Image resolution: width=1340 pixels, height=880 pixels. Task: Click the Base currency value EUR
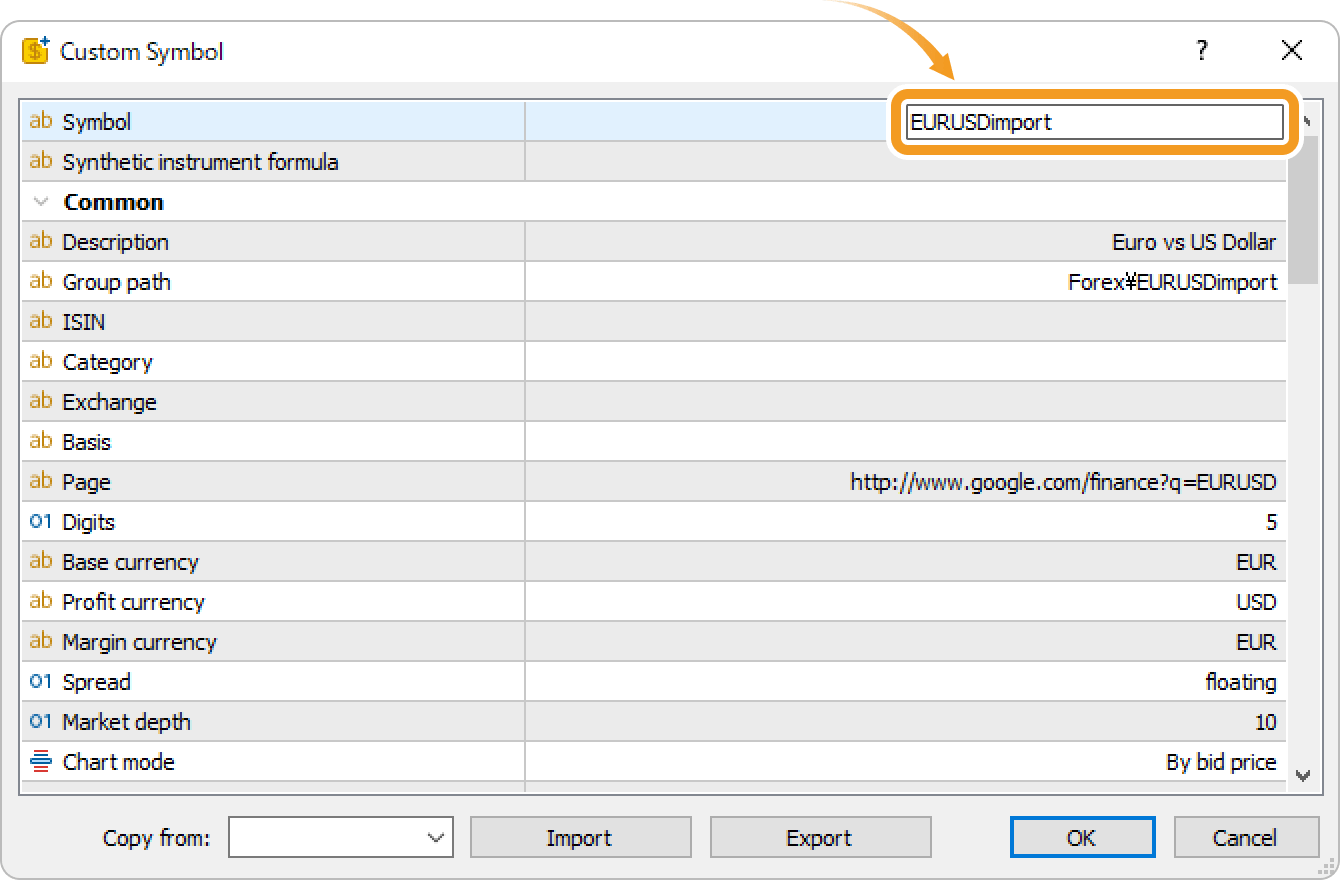[1256, 562]
